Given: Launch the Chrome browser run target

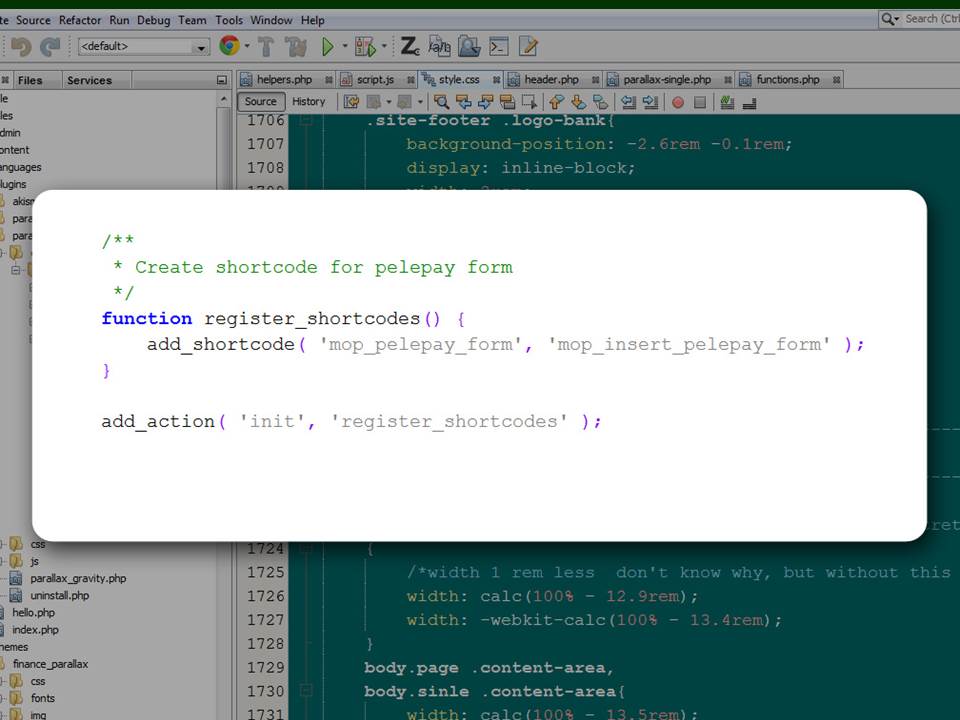Looking at the screenshot, I should 230,46.
